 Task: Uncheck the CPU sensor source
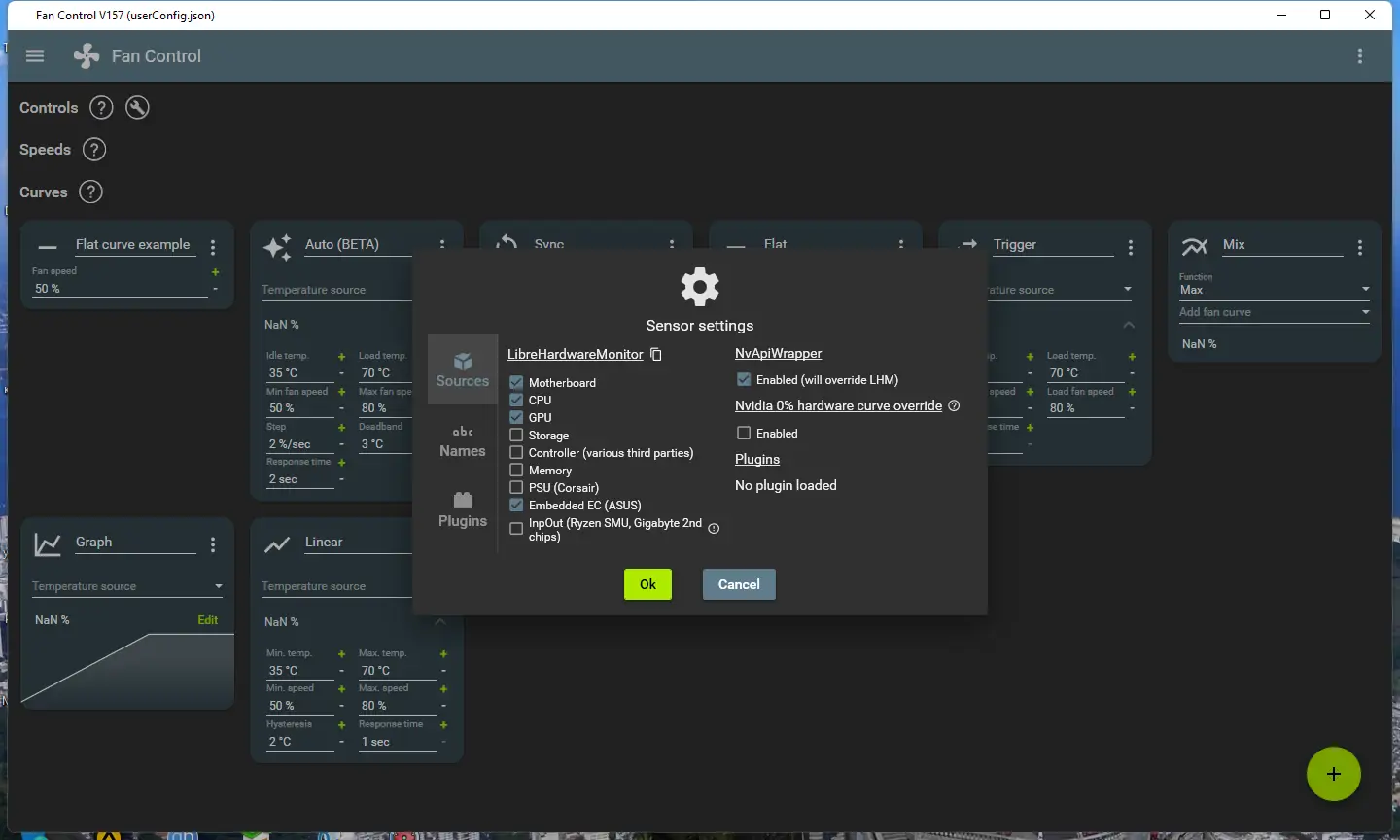point(516,400)
